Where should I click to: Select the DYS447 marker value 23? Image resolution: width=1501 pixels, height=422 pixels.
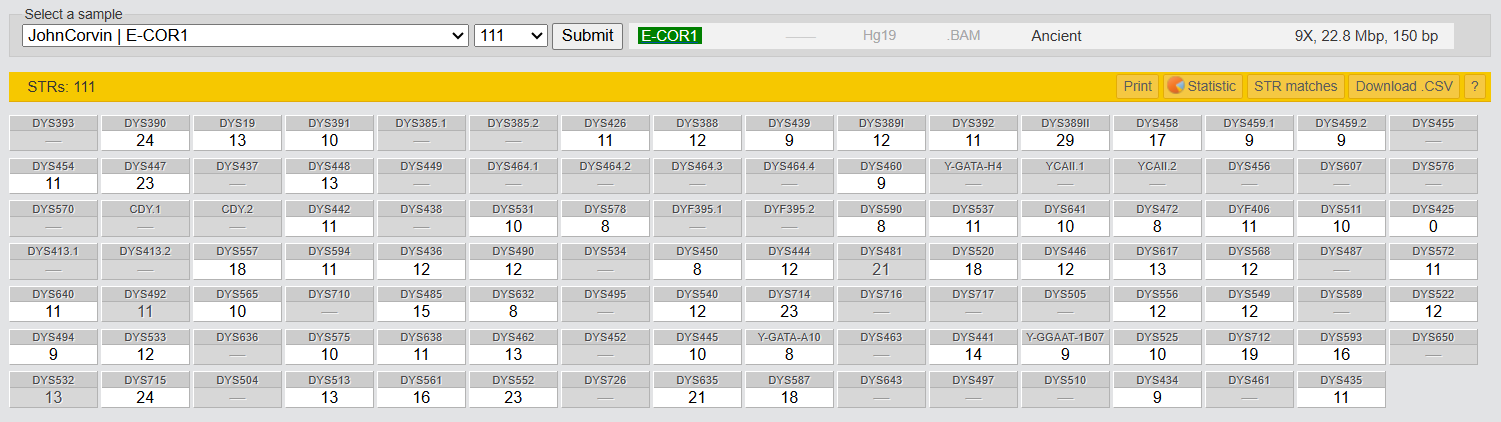click(x=145, y=184)
